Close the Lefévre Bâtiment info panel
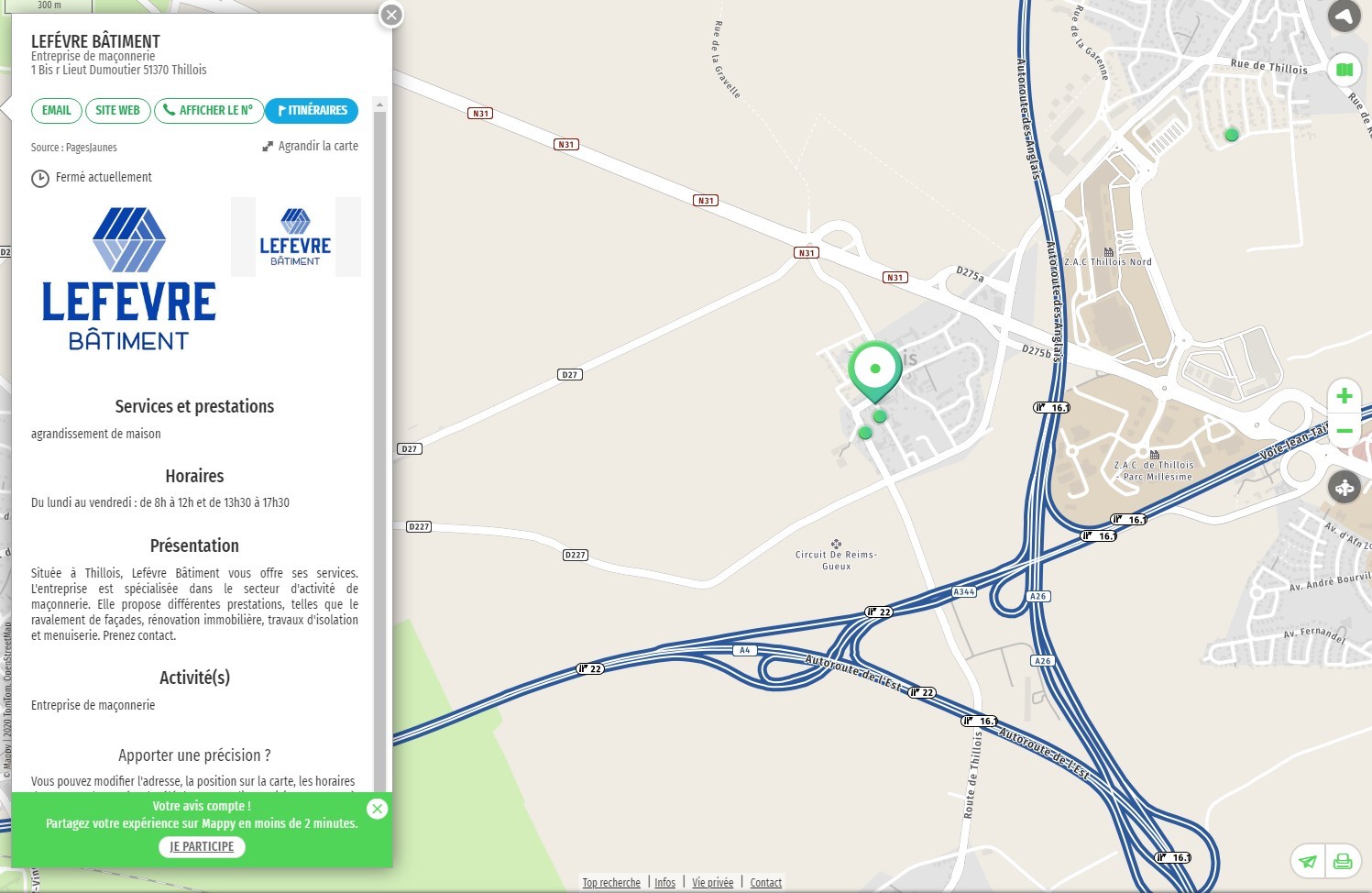 point(391,15)
